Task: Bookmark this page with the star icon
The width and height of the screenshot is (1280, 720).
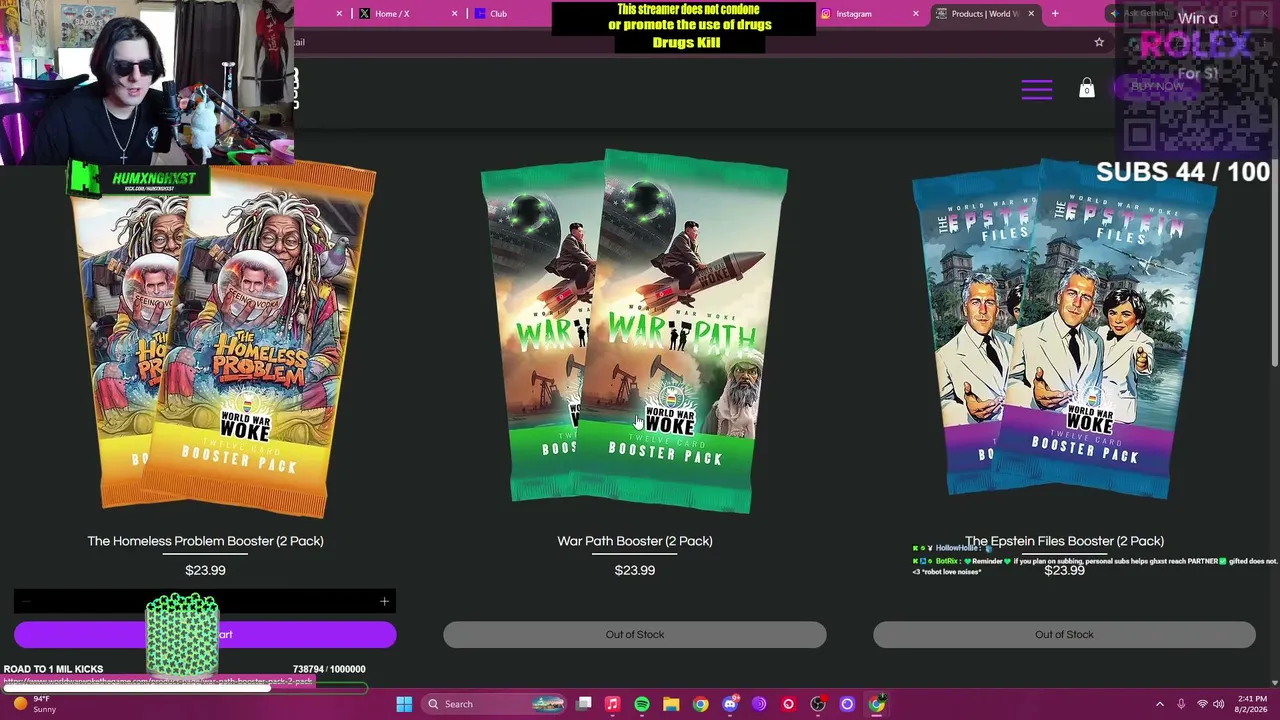Action: pos(1099,42)
